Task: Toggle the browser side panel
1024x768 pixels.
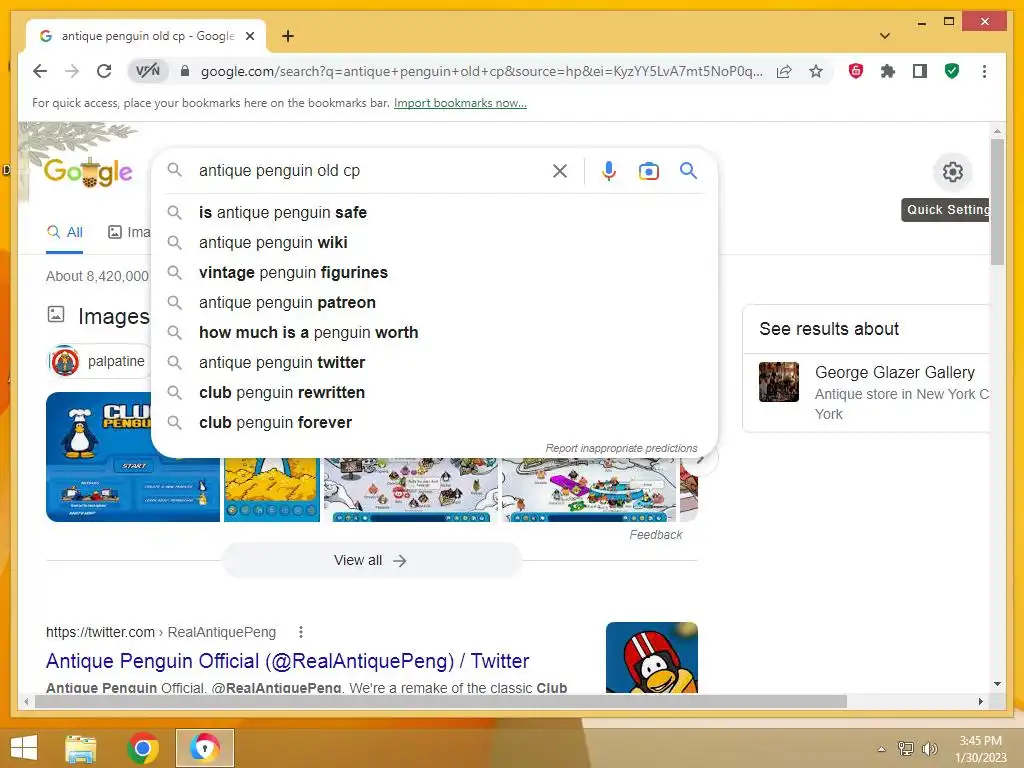Action: point(920,71)
